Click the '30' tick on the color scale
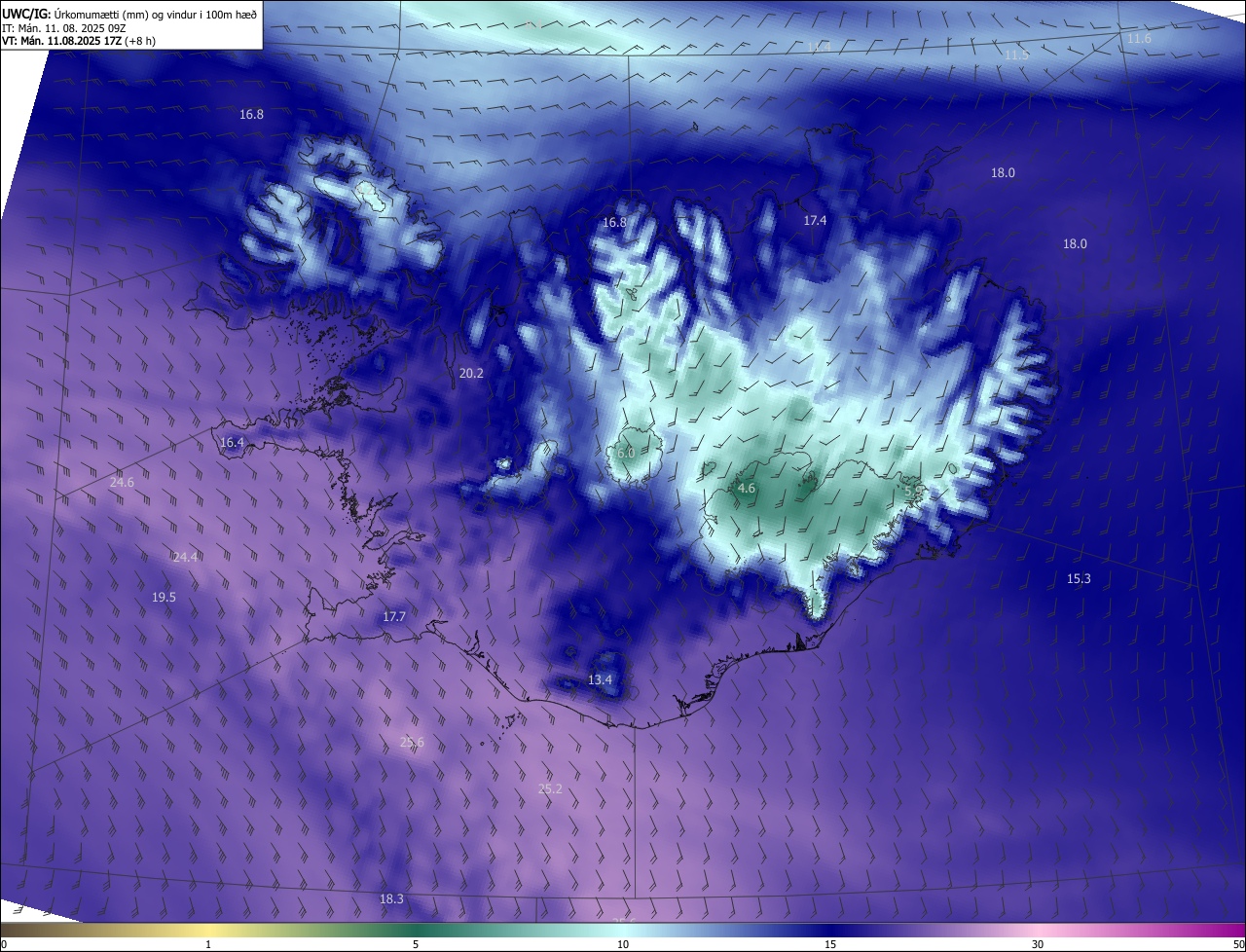 pos(1038,944)
